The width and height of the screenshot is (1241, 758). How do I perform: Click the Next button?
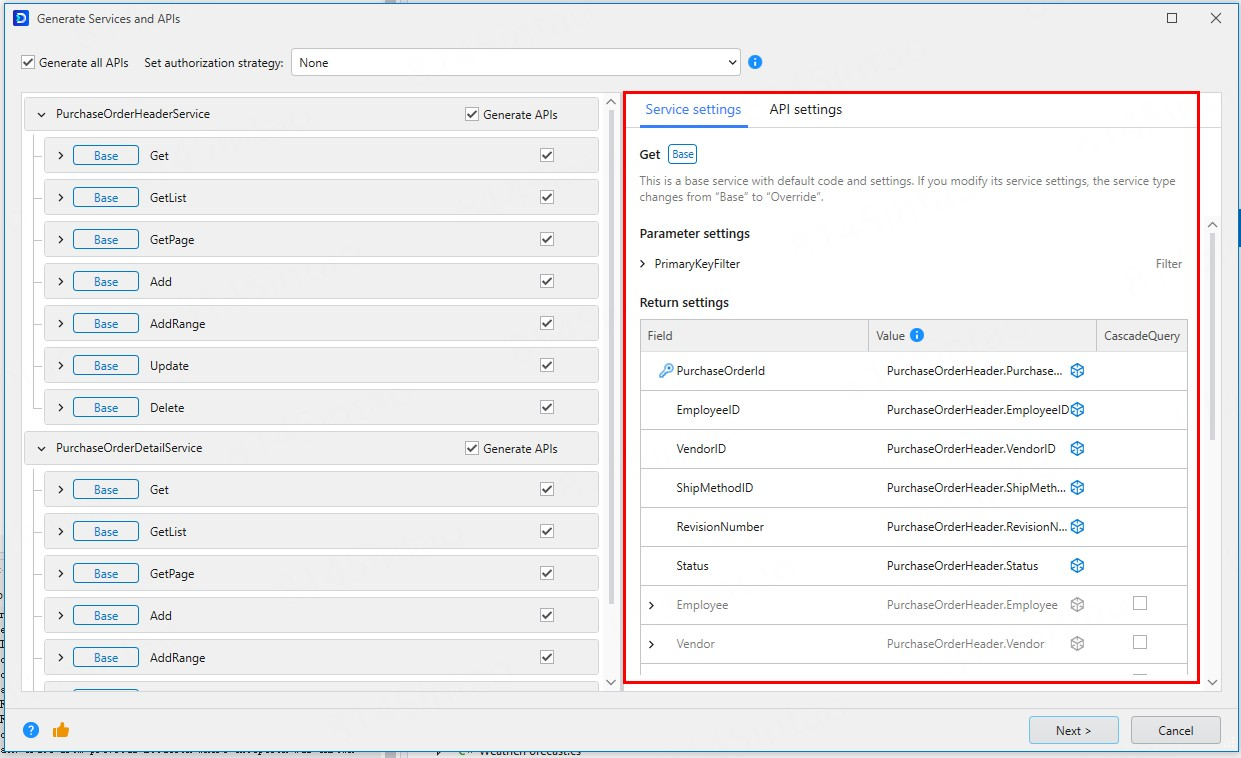pos(1073,730)
